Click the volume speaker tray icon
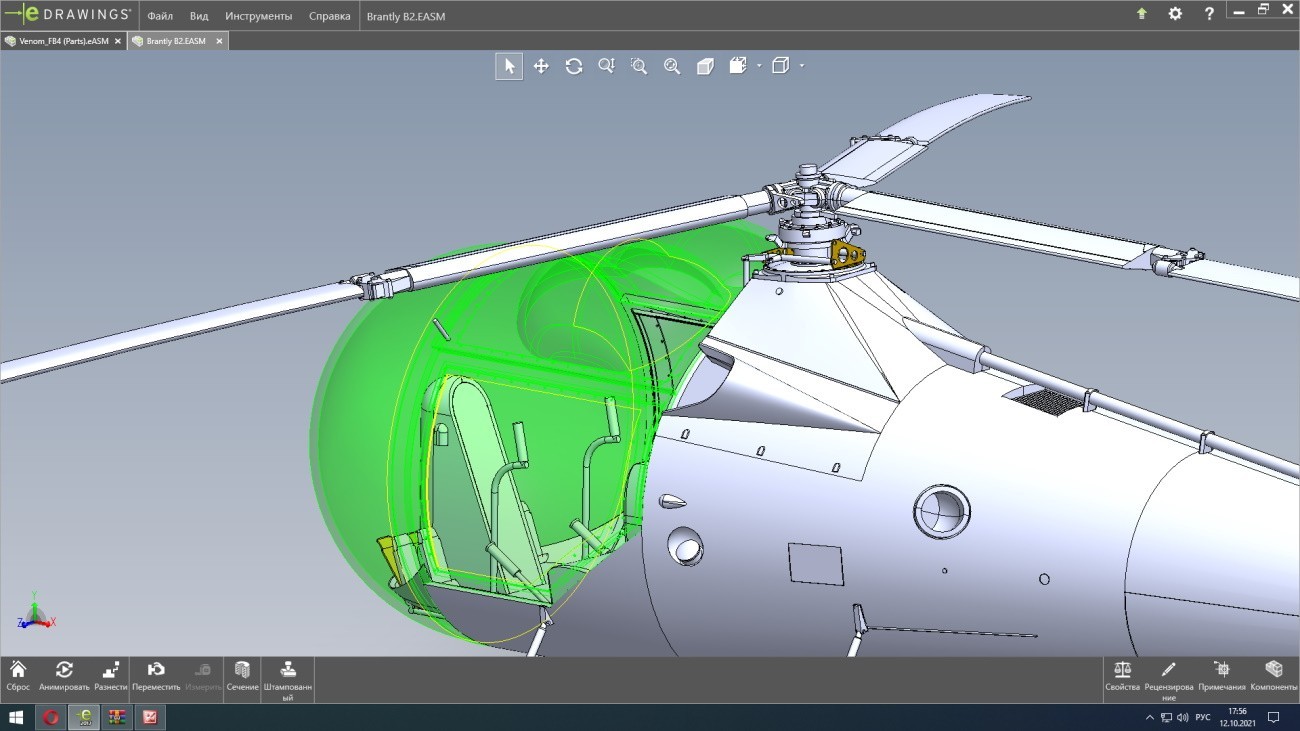 tap(1183, 718)
